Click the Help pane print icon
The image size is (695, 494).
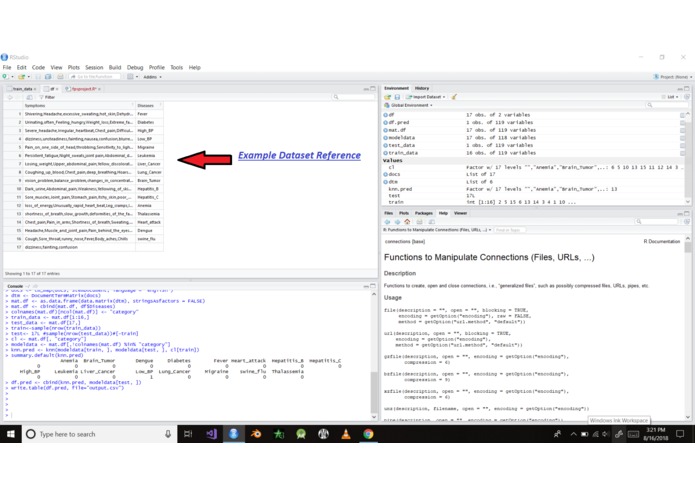pos(419,222)
